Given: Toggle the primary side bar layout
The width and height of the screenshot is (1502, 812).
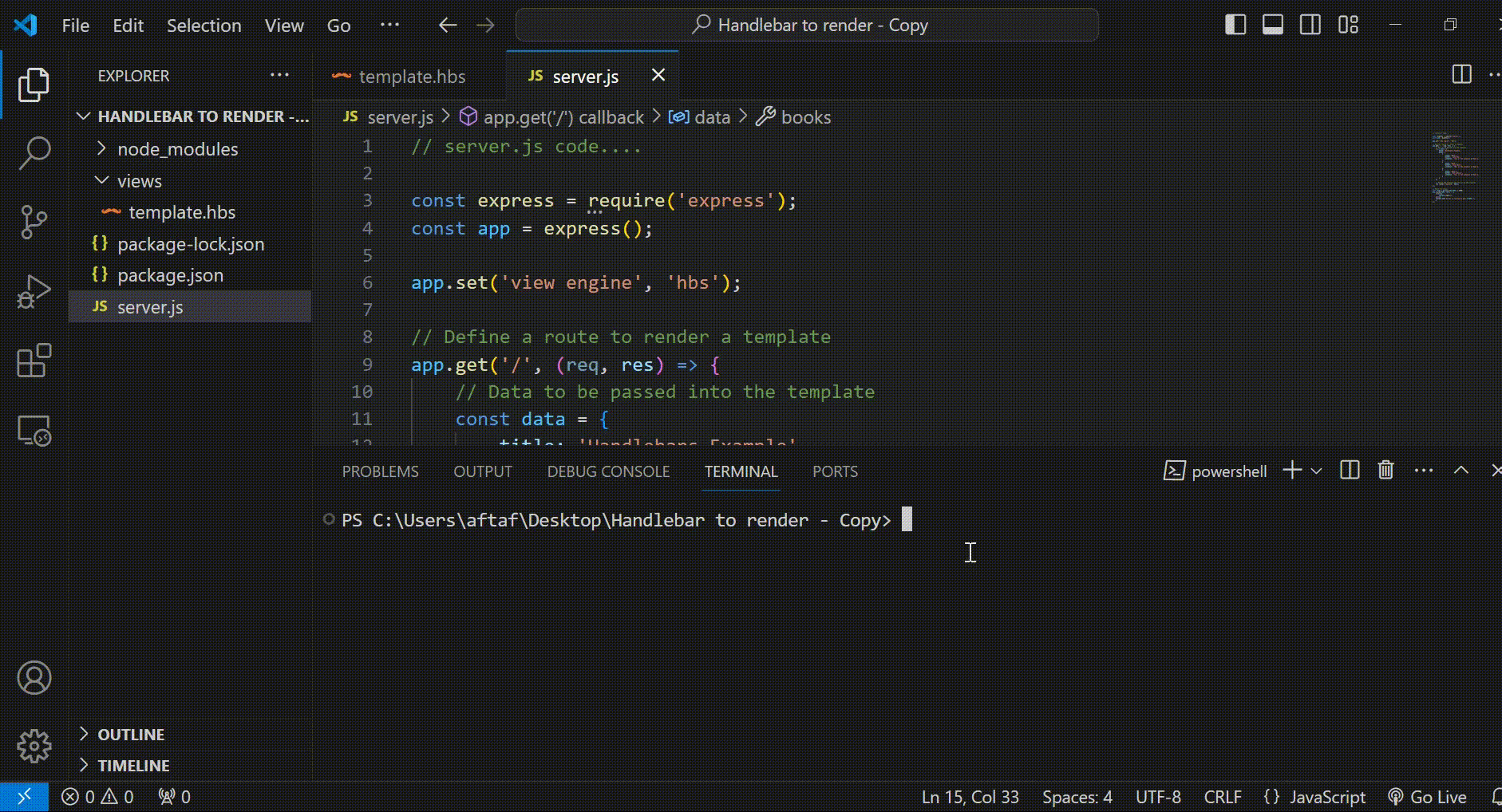Looking at the screenshot, I should point(1235,25).
